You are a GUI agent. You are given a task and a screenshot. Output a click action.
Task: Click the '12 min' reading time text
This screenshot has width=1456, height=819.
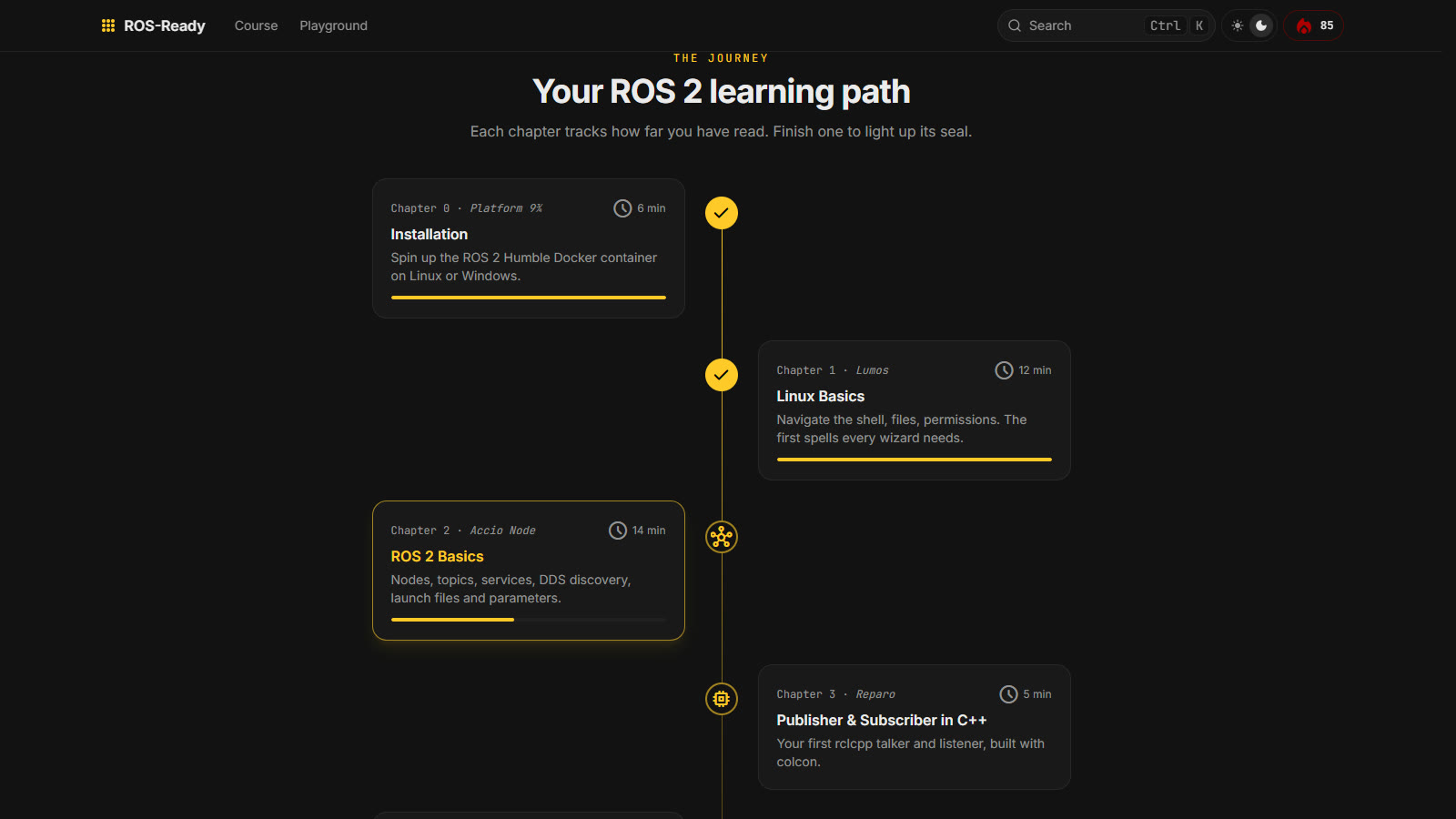(1036, 370)
